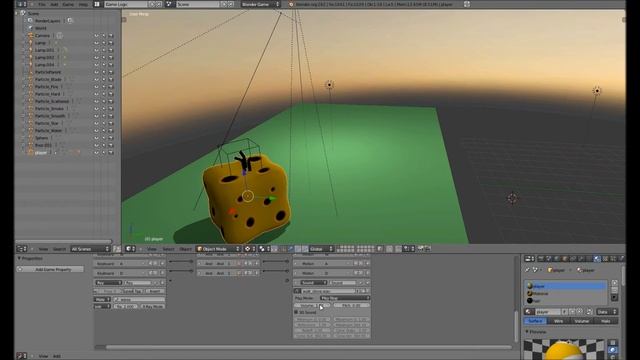Screen dimensions: 640x360
Task: Open the Game menu in the top bar
Action: pyautogui.click(x=68, y=4)
